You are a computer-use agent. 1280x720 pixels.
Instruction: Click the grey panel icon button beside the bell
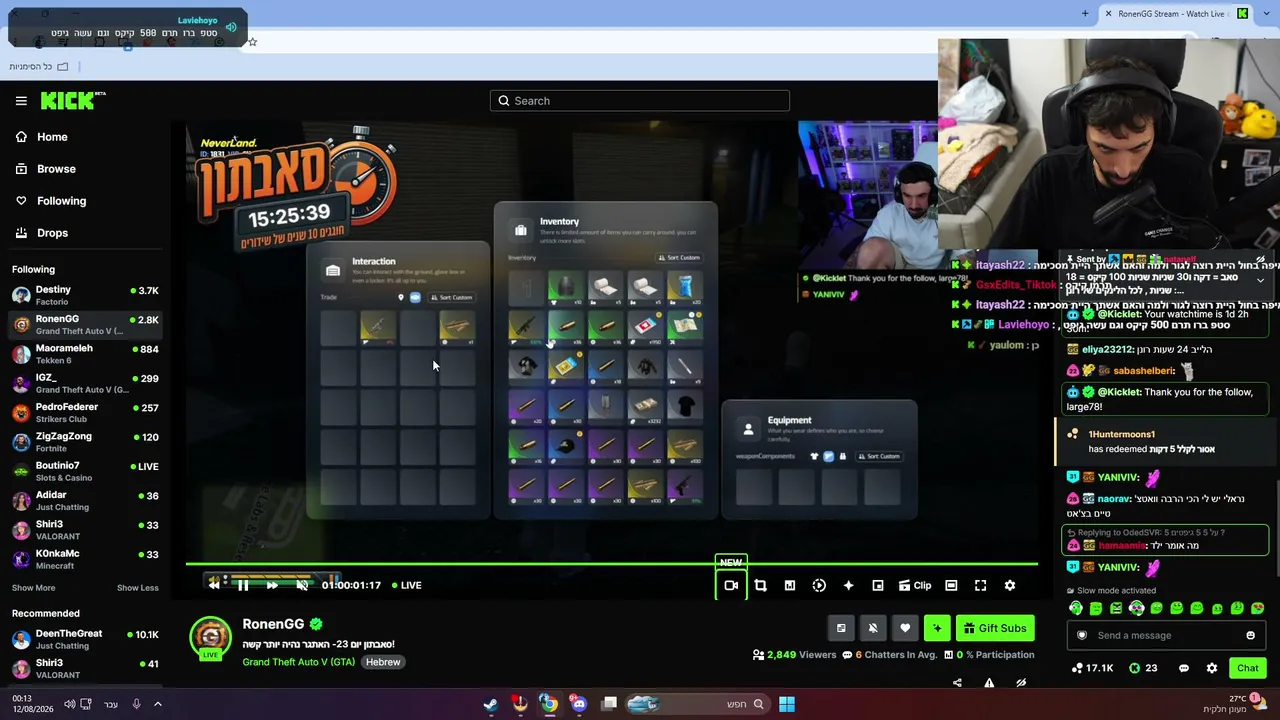[x=841, y=628]
